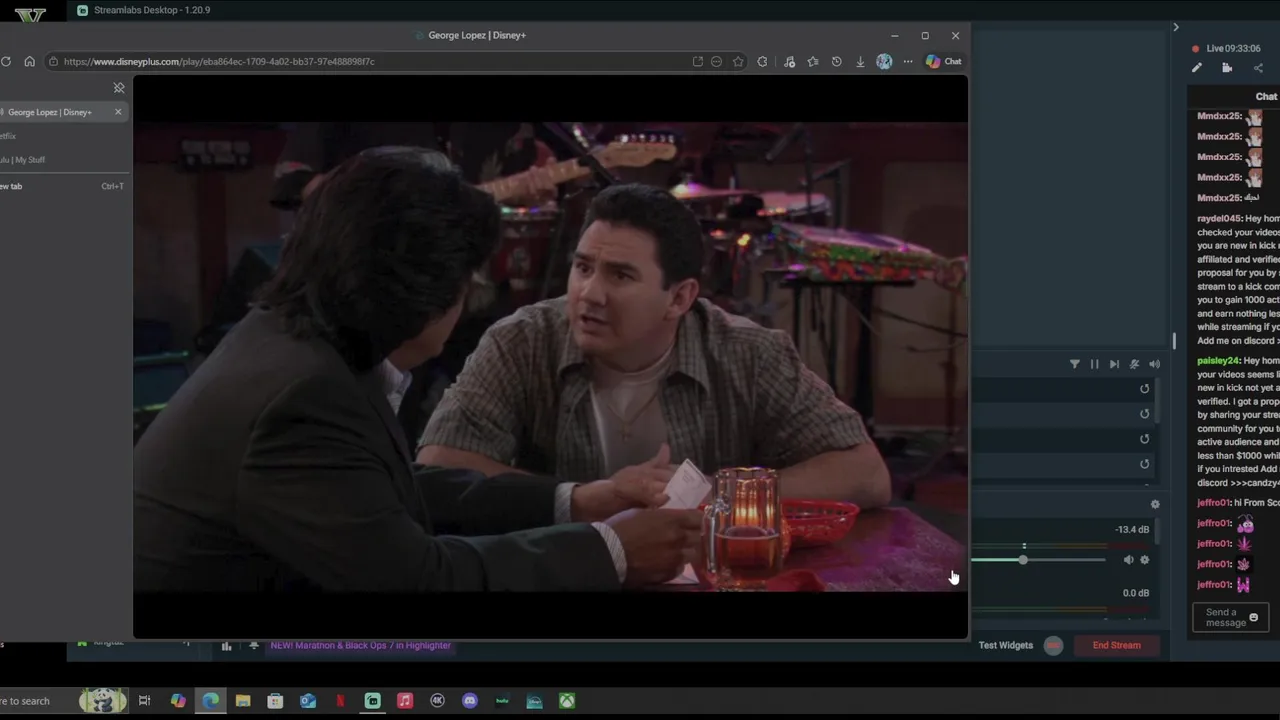
Task: Toggle safe mode icon in events bar
Action: 1134,365
